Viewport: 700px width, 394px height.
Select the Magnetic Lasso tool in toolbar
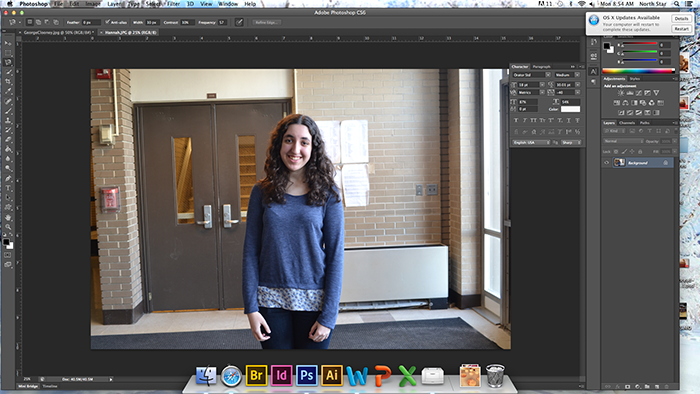[8, 62]
